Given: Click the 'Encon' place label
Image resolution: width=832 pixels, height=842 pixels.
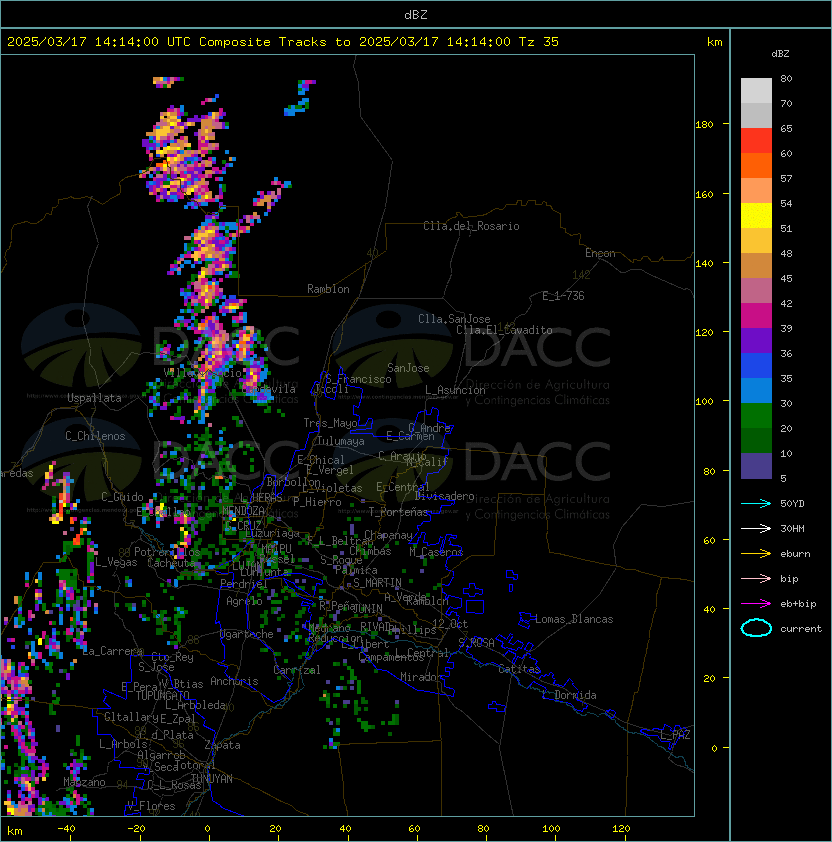Looking at the screenshot, I should pyautogui.click(x=600, y=253).
